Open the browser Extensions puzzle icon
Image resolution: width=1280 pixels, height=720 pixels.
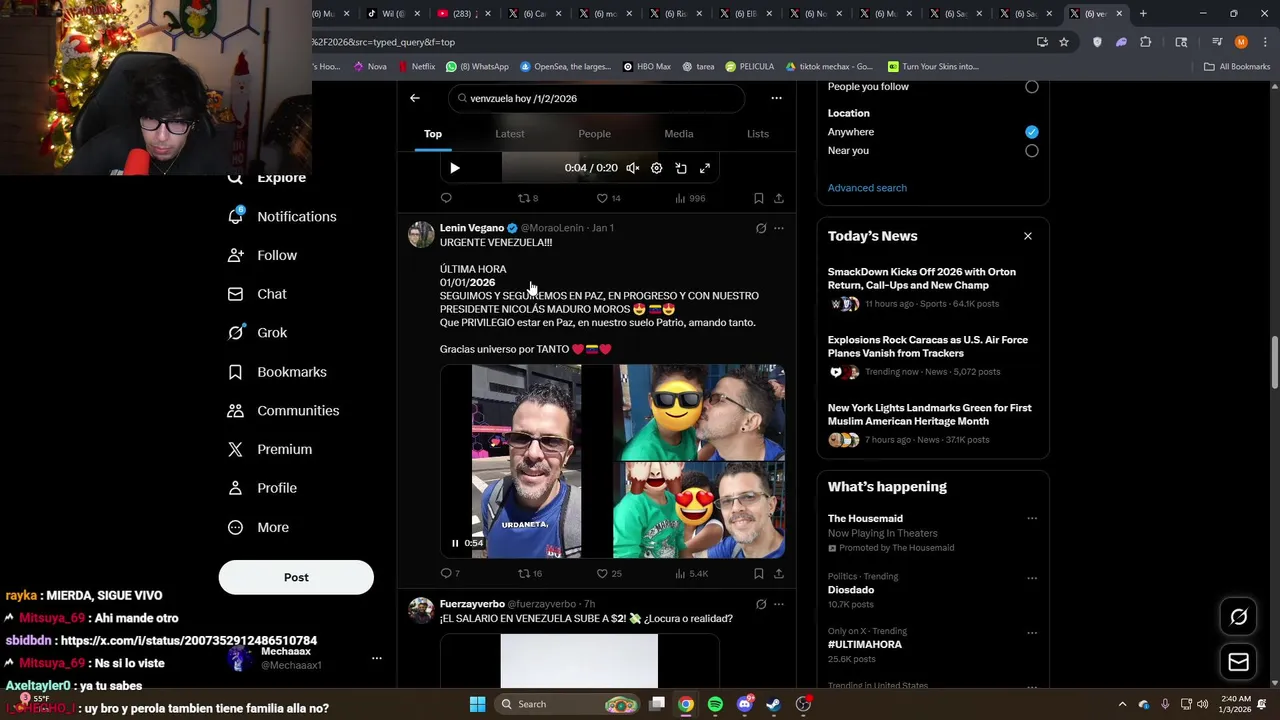coord(1145,42)
